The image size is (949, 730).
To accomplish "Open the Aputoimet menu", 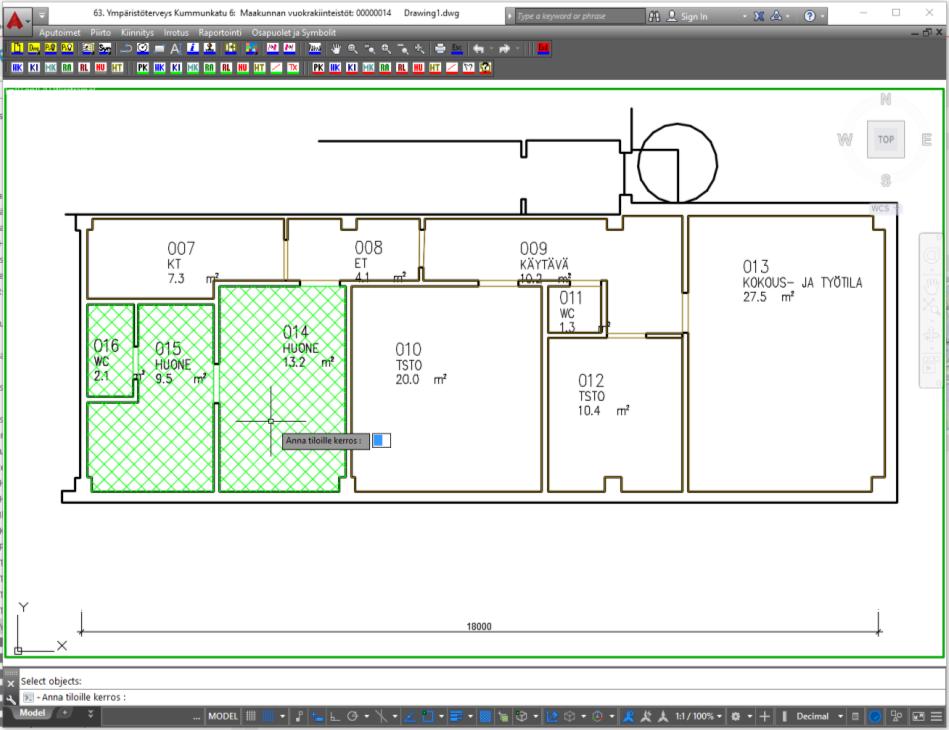I will click(x=59, y=33).
